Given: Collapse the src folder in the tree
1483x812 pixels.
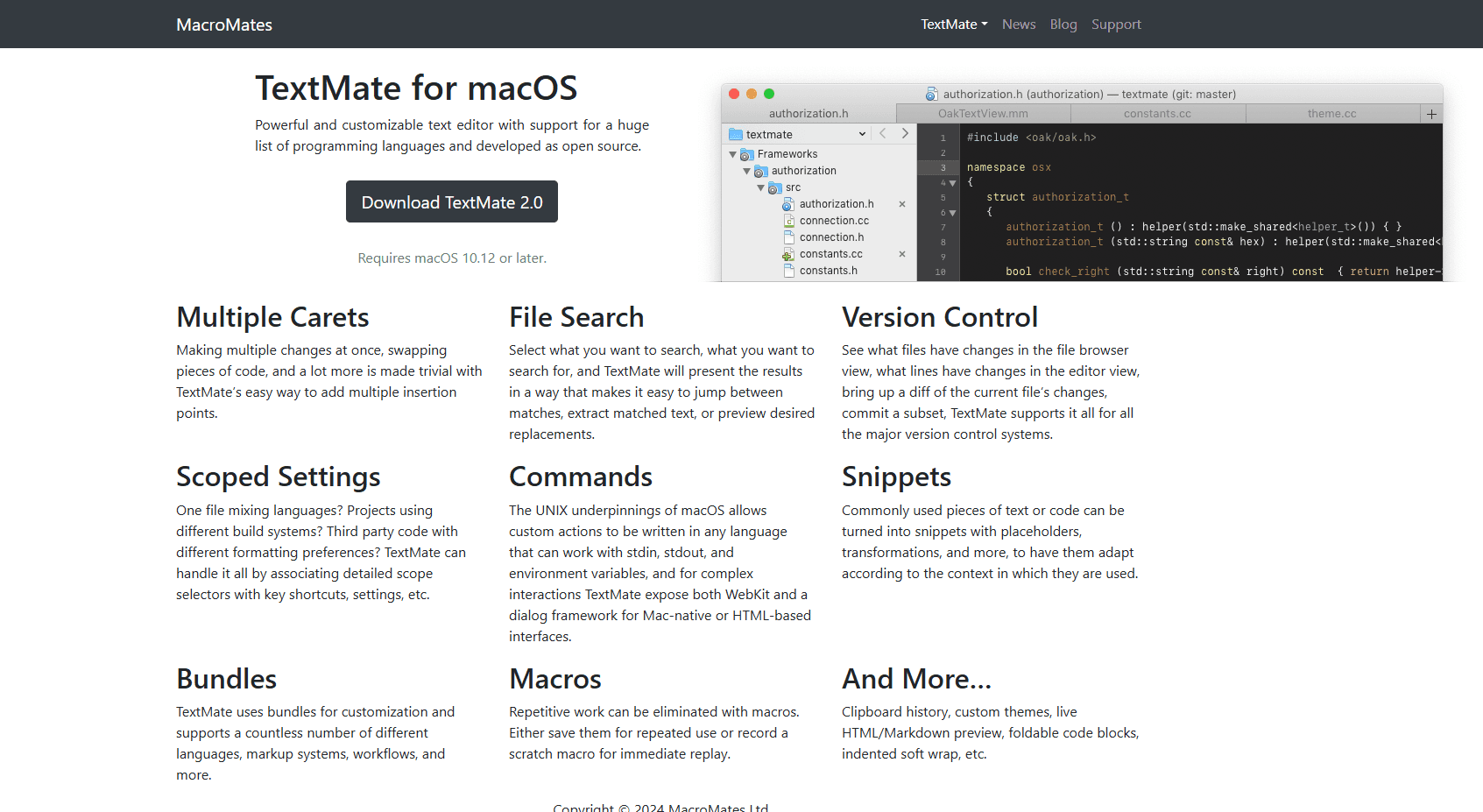Looking at the screenshot, I should (761, 187).
